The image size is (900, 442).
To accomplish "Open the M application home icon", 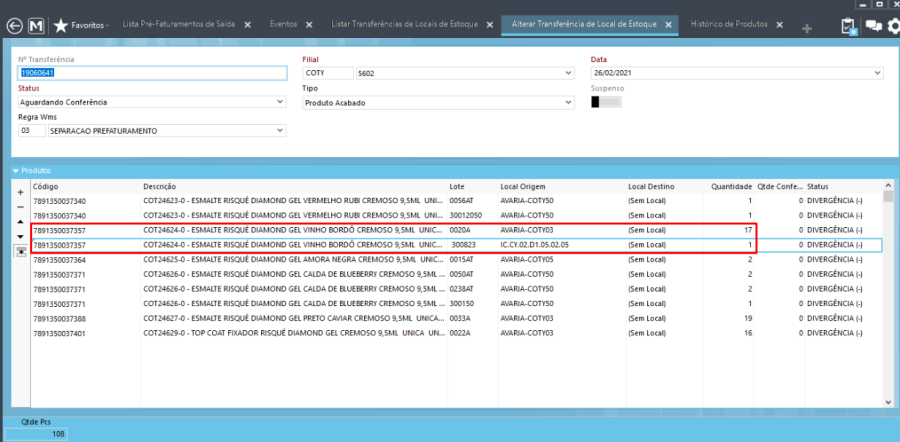I will pos(37,24).
